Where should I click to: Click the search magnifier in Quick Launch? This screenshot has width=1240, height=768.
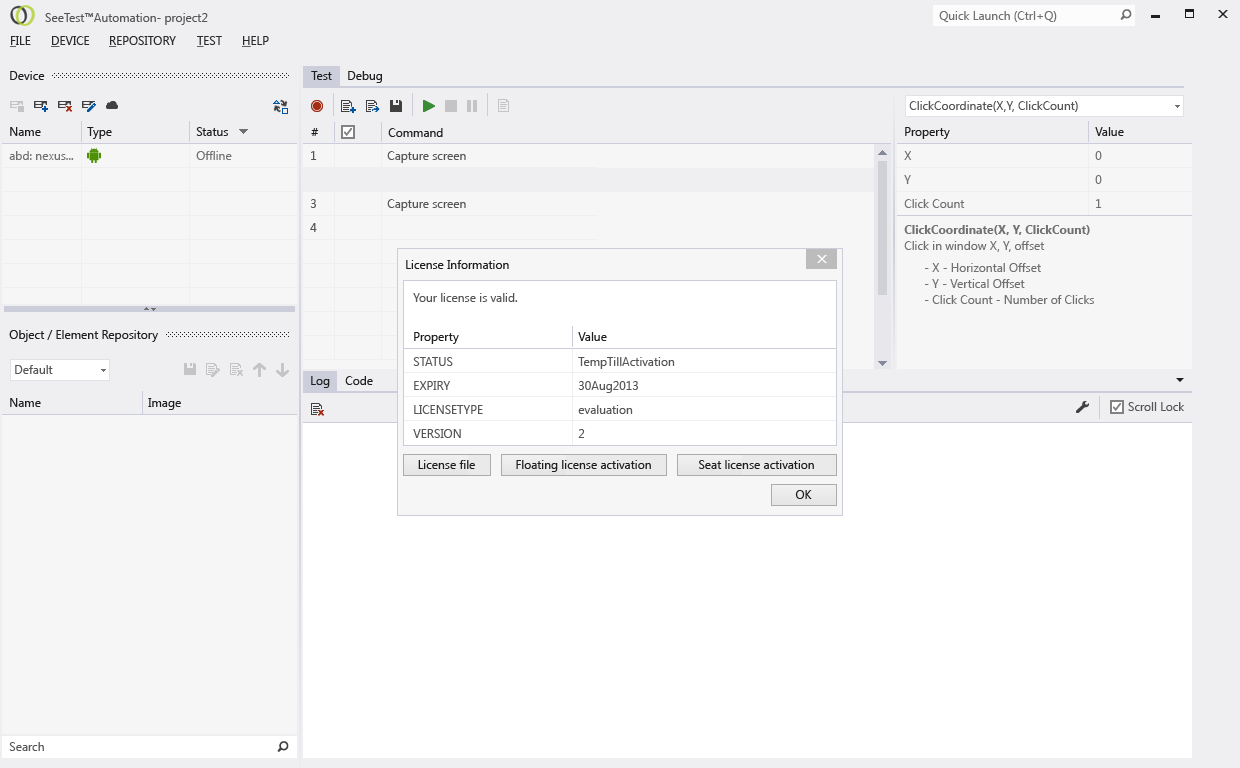coord(1126,15)
